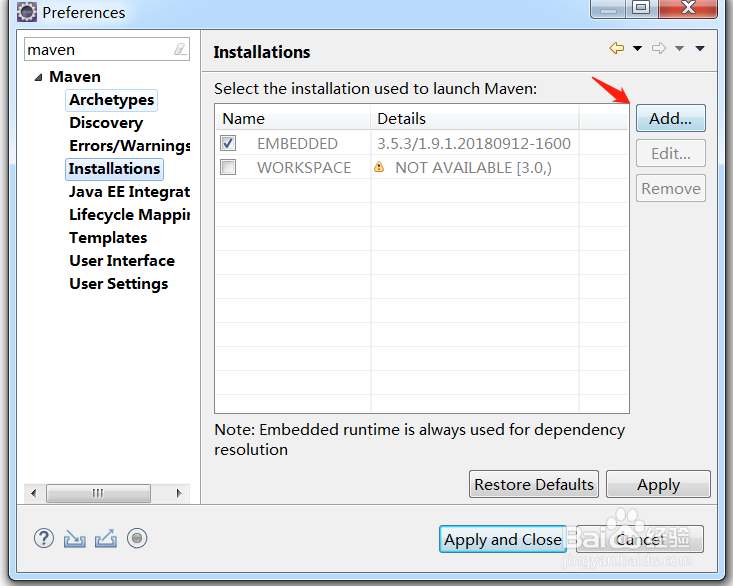Click the NOT AVAILABLE [3.0,) details cell
The height and width of the screenshot is (586, 733).
(x=473, y=167)
